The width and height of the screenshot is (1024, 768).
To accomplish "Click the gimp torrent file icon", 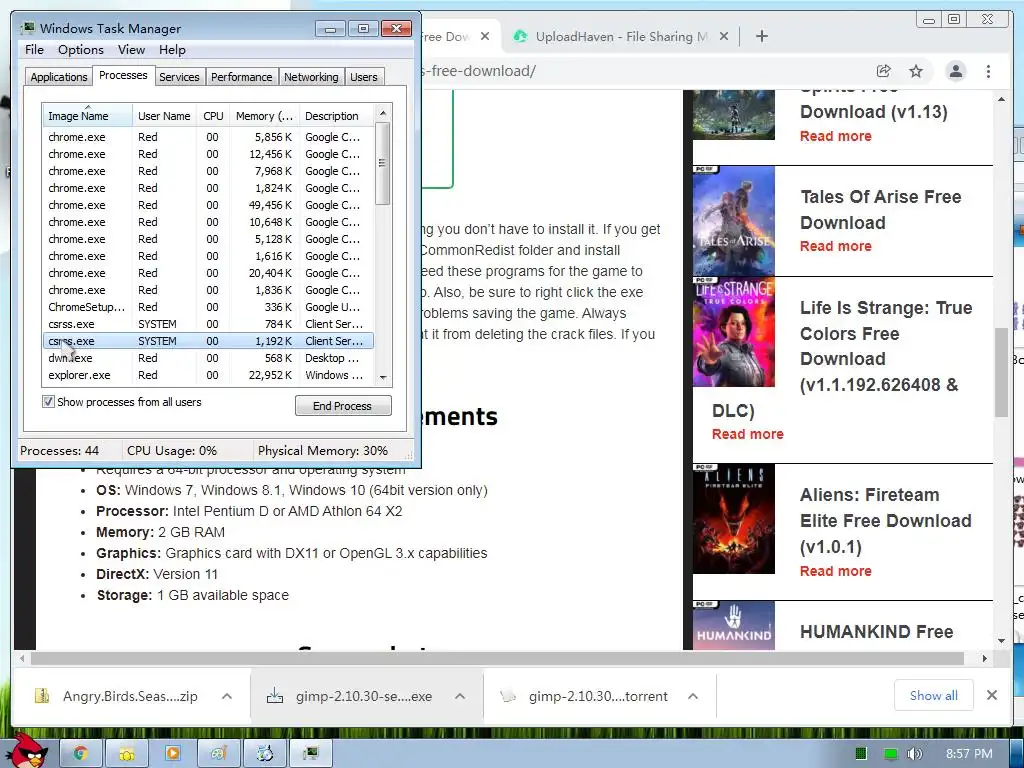I will 508,696.
